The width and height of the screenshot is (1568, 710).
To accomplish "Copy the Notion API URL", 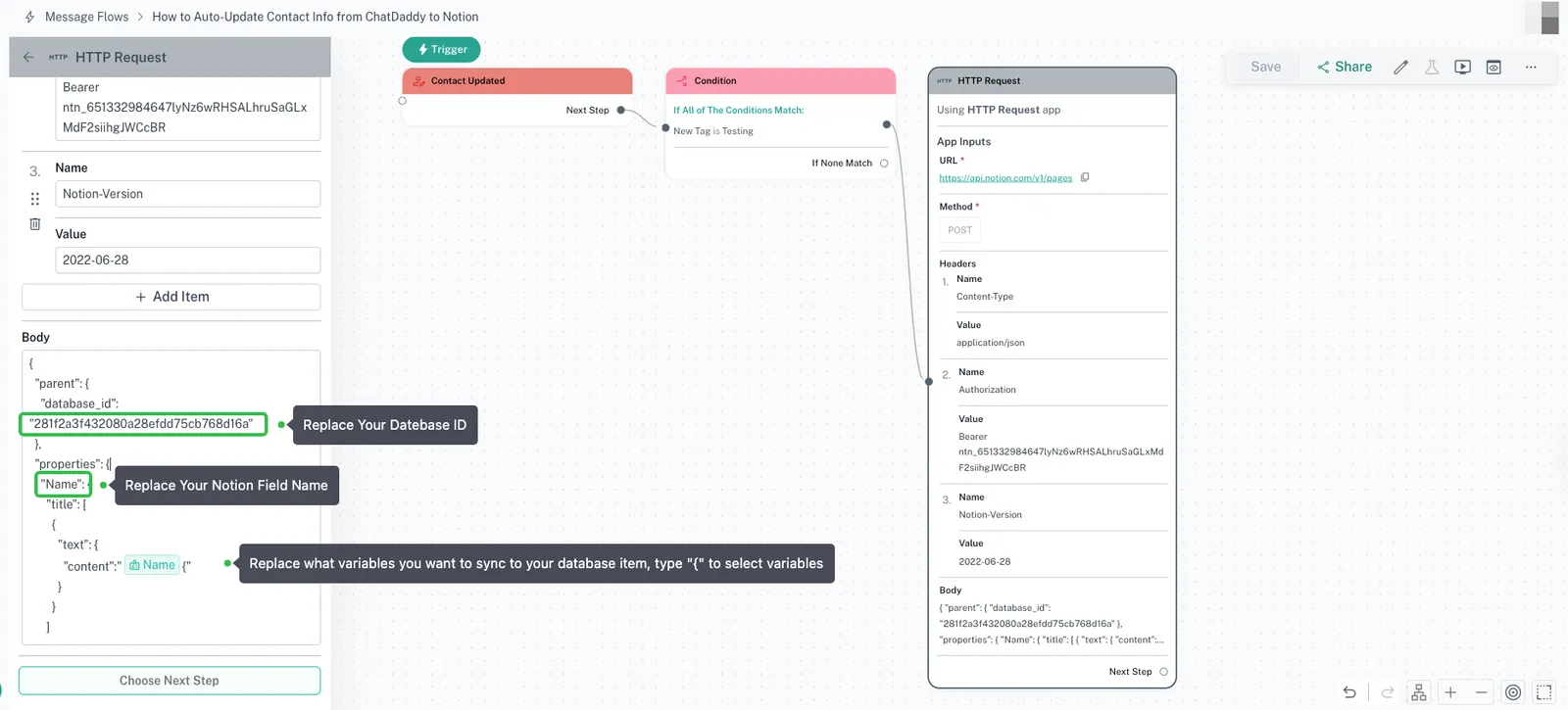I will 1085,178.
